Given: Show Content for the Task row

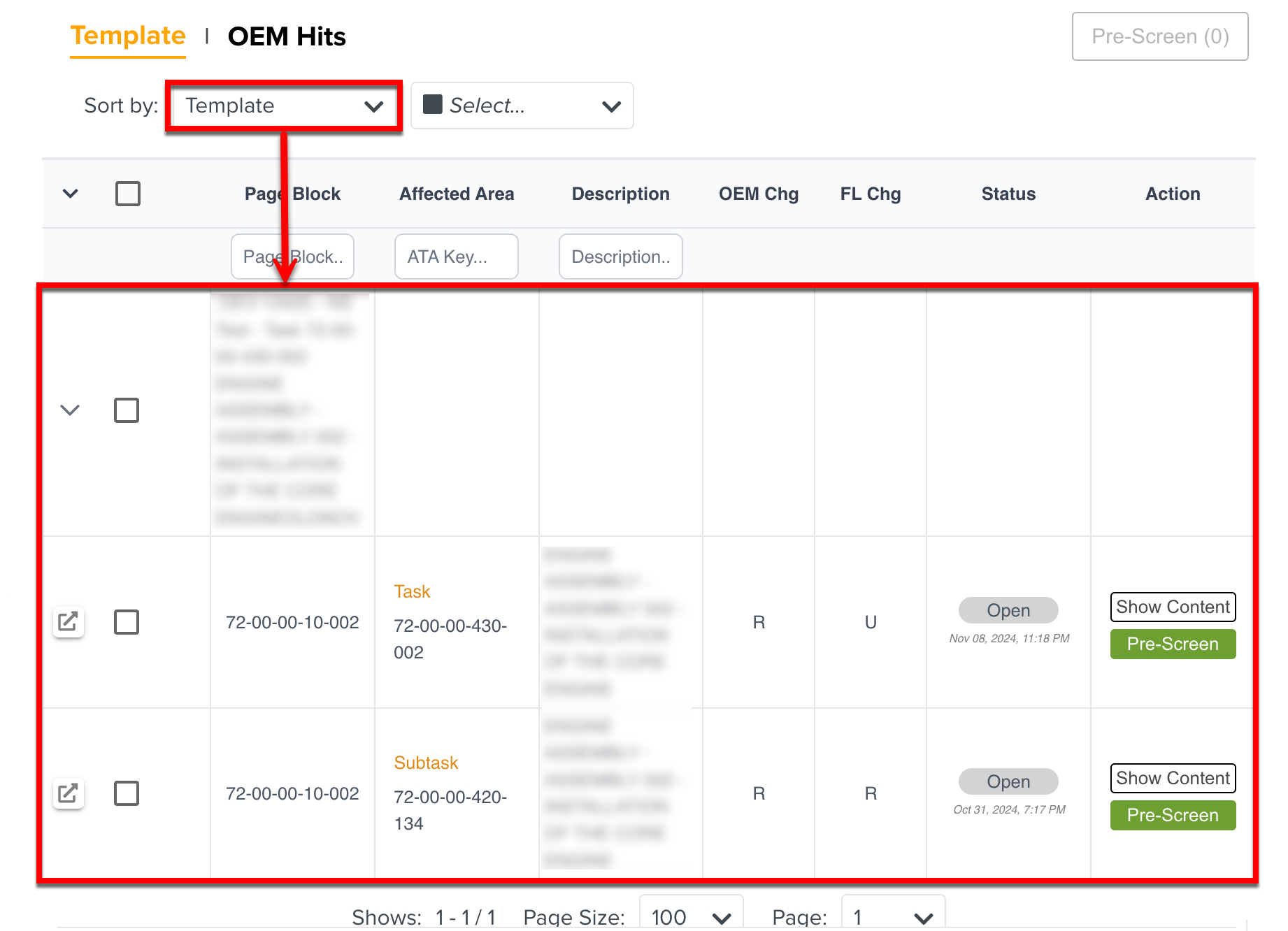Looking at the screenshot, I should click(1172, 607).
